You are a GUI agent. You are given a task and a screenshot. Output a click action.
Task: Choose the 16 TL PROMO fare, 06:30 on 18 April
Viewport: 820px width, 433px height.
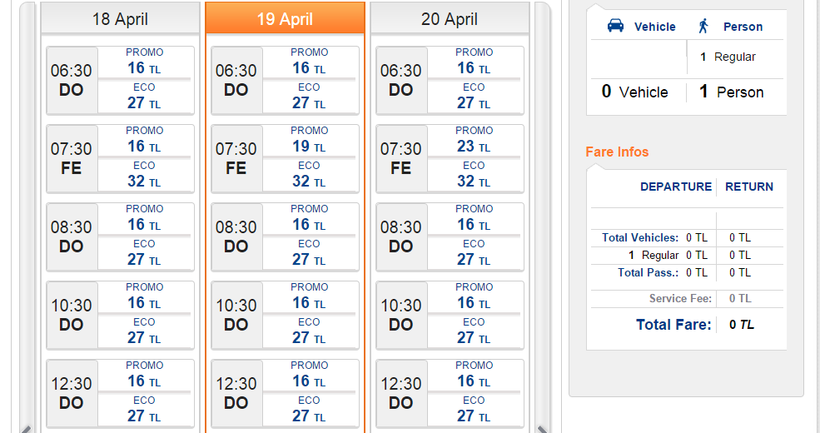[x=144, y=68]
